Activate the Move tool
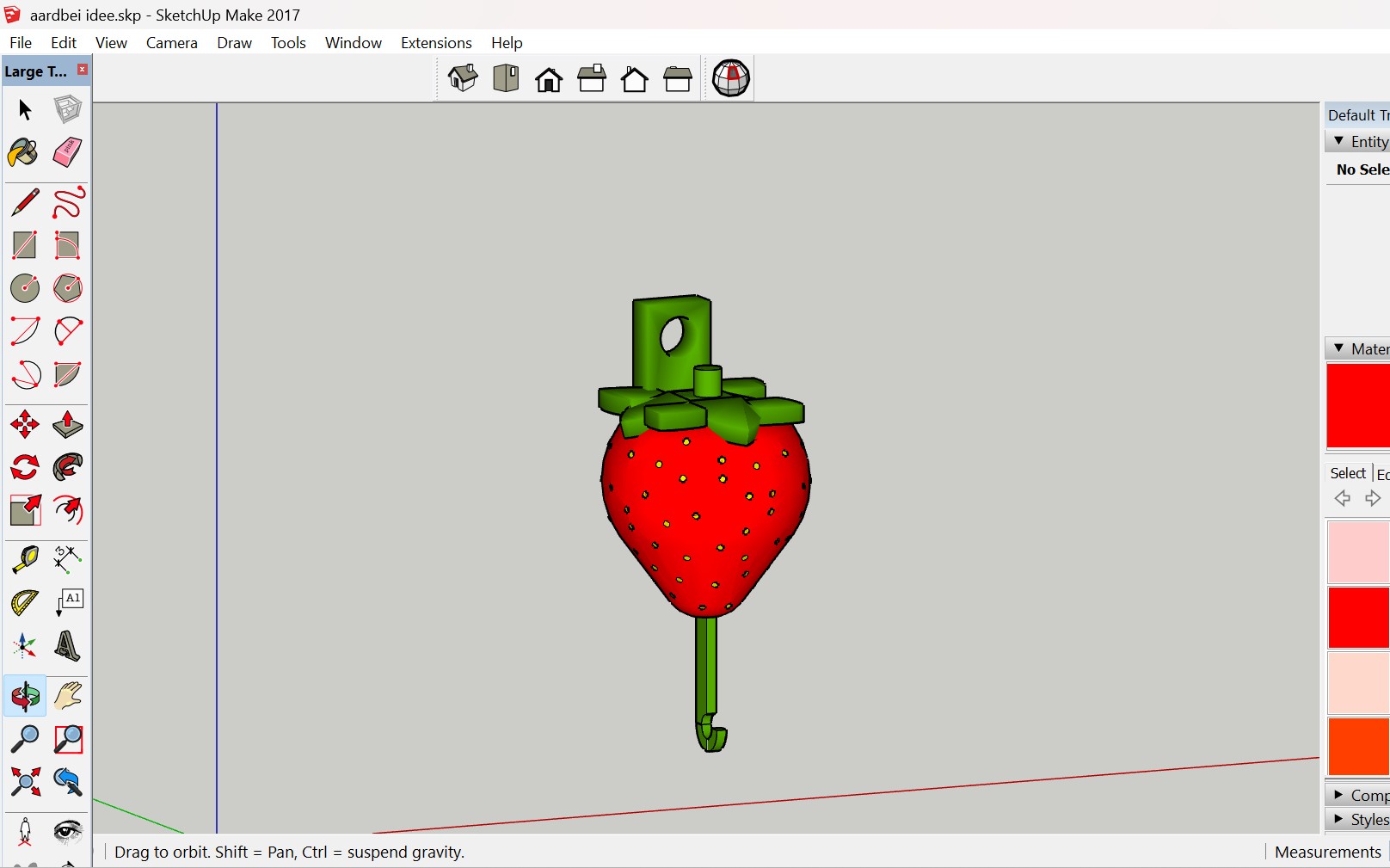This screenshot has width=1390, height=868. click(24, 424)
